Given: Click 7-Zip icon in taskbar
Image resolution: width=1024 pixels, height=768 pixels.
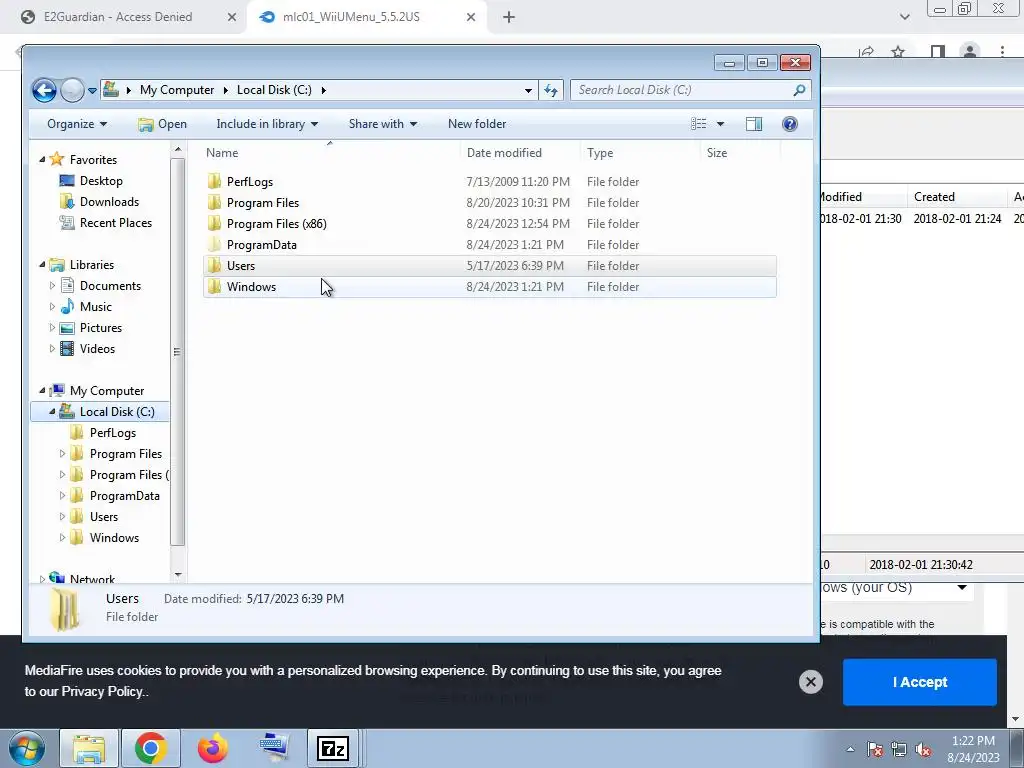Looking at the screenshot, I should (x=333, y=748).
